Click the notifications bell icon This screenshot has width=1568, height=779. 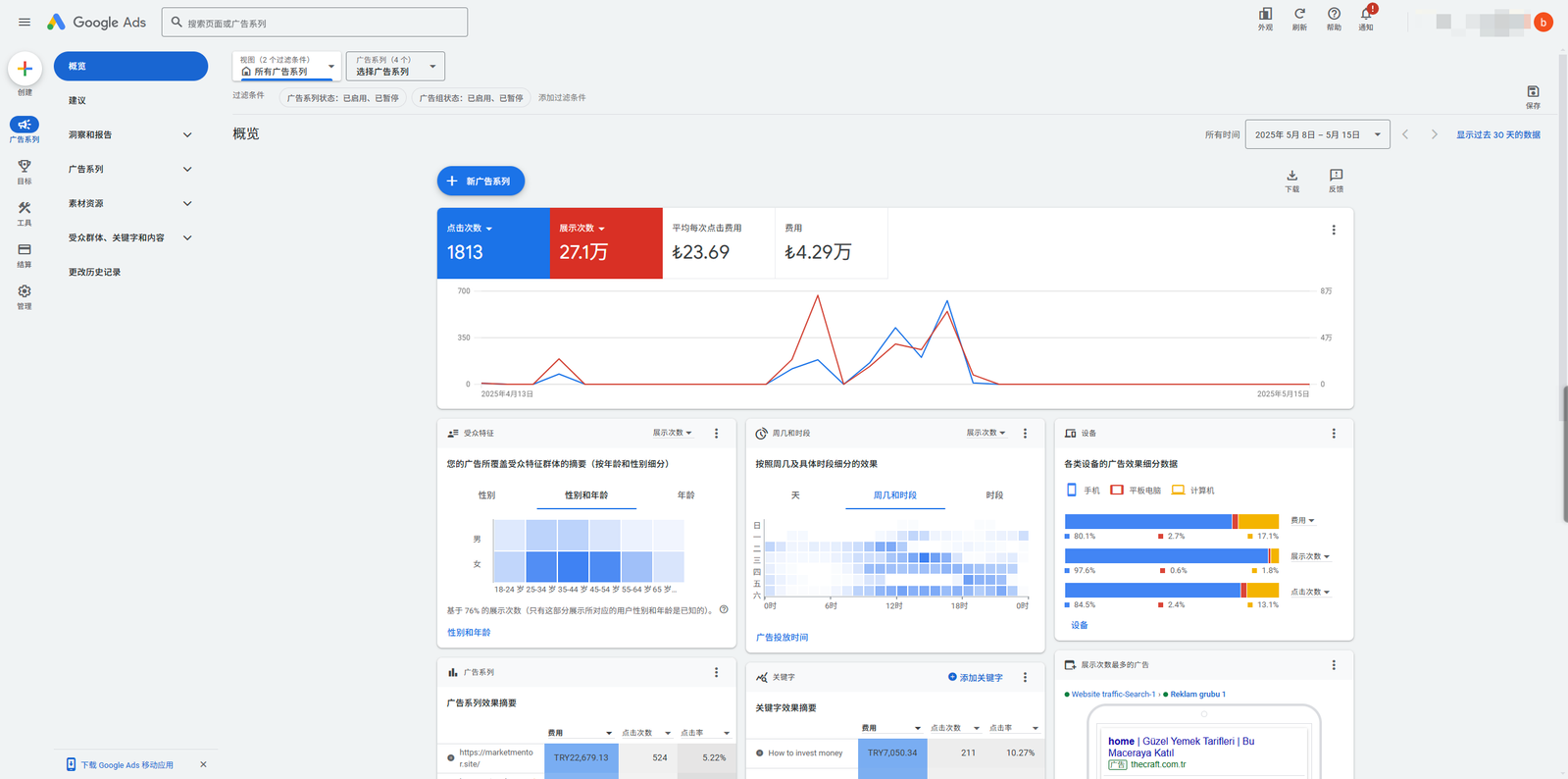1365,15
